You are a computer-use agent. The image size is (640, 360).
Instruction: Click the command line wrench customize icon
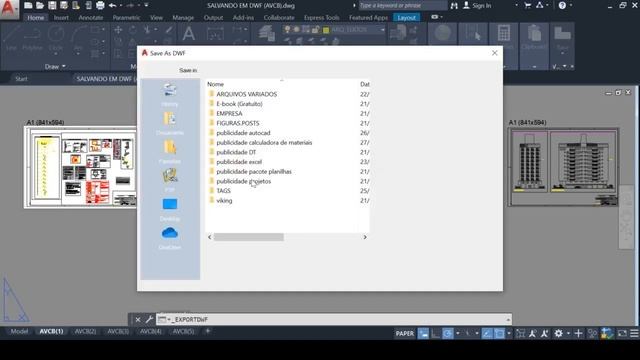point(149,319)
